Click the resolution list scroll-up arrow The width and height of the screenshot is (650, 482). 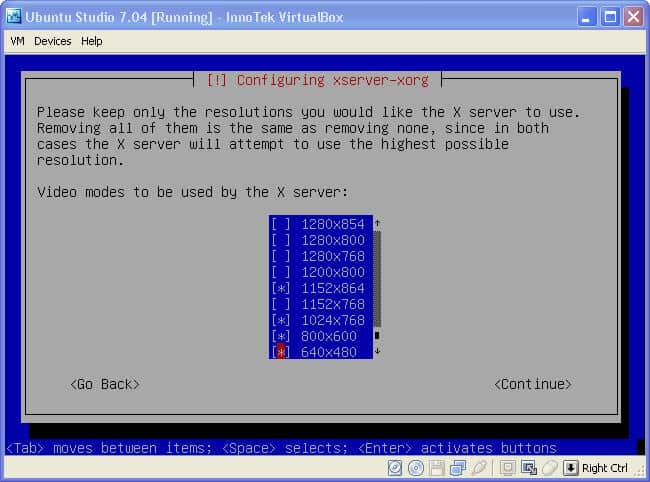click(x=377, y=224)
